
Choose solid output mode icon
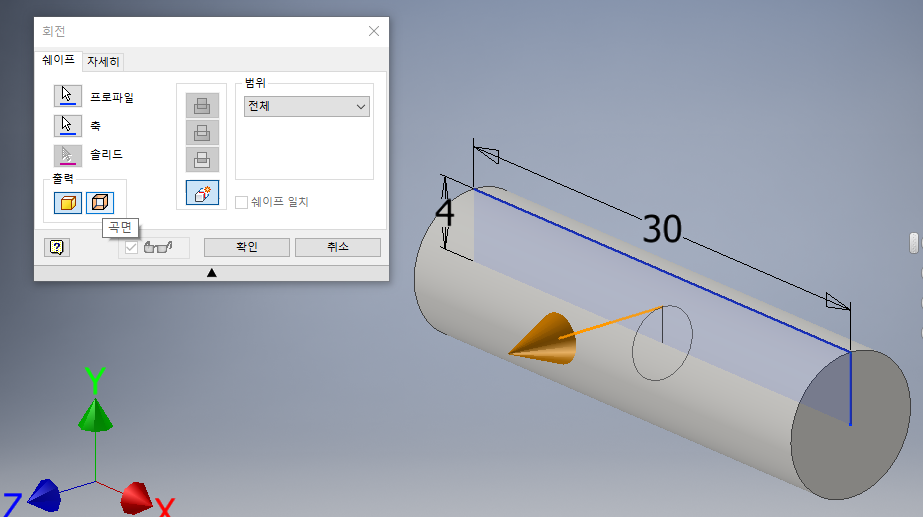click(68, 203)
